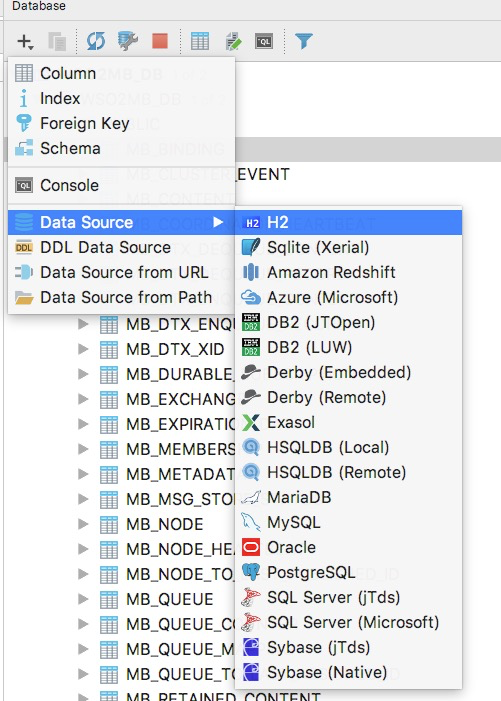Choose Schema from the New menu
Viewport: 501px width, 701px height.
coord(121,148)
